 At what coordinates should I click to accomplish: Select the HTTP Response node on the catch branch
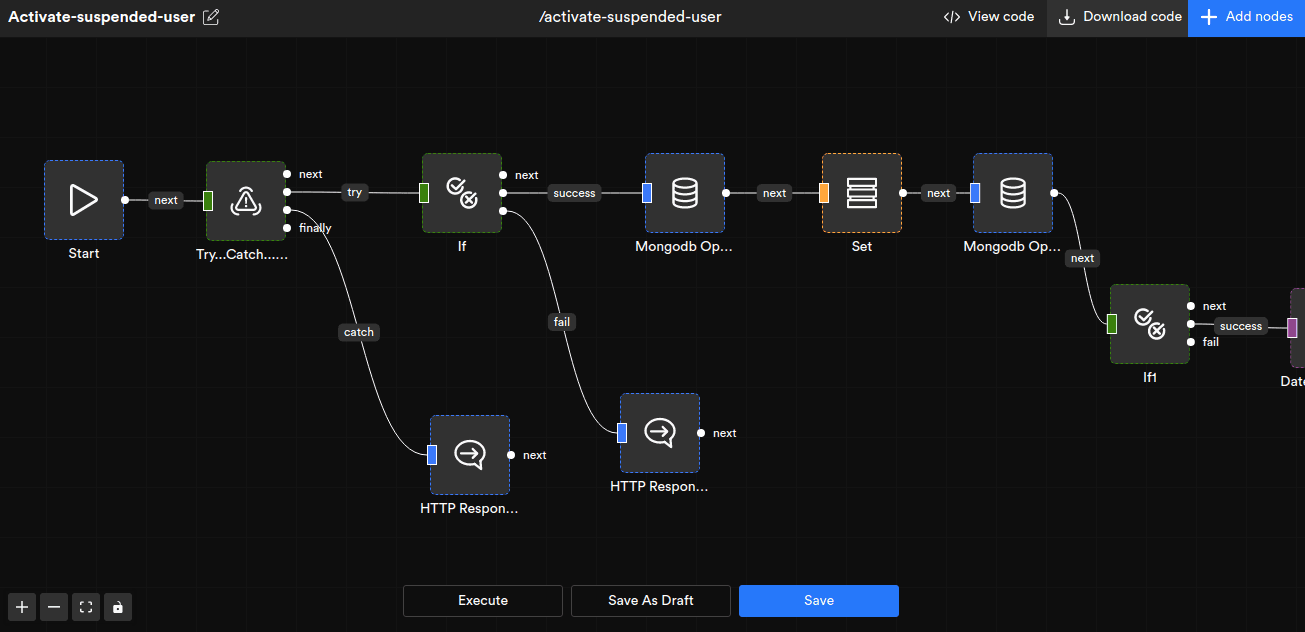pos(470,455)
